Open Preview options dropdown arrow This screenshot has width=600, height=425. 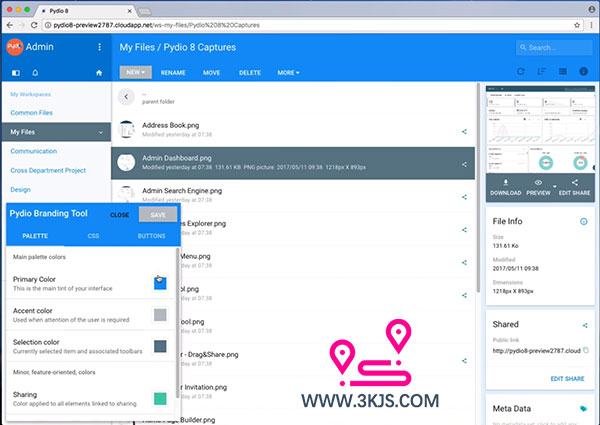554,186
